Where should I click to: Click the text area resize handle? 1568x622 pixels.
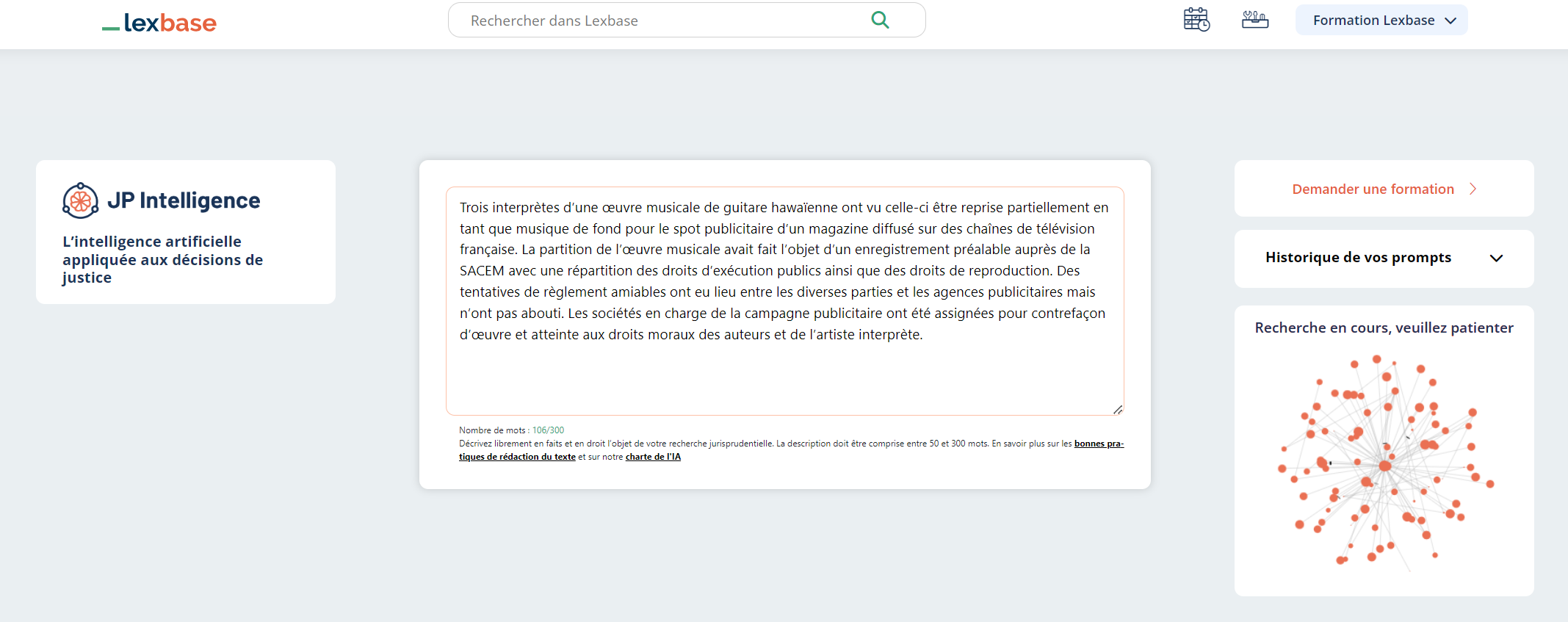pos(1117,409)
